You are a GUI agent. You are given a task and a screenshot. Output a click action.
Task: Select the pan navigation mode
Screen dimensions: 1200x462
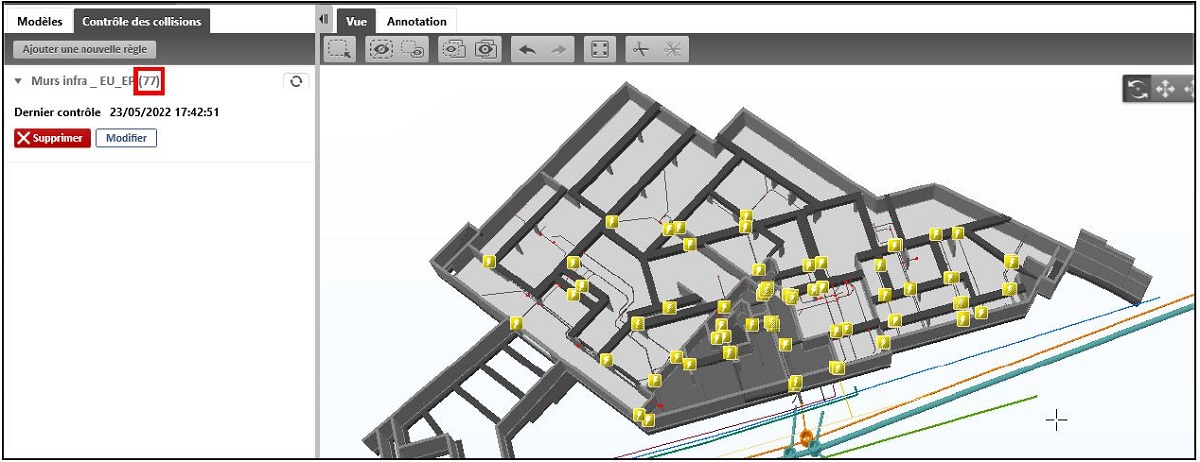point(1165,89)
